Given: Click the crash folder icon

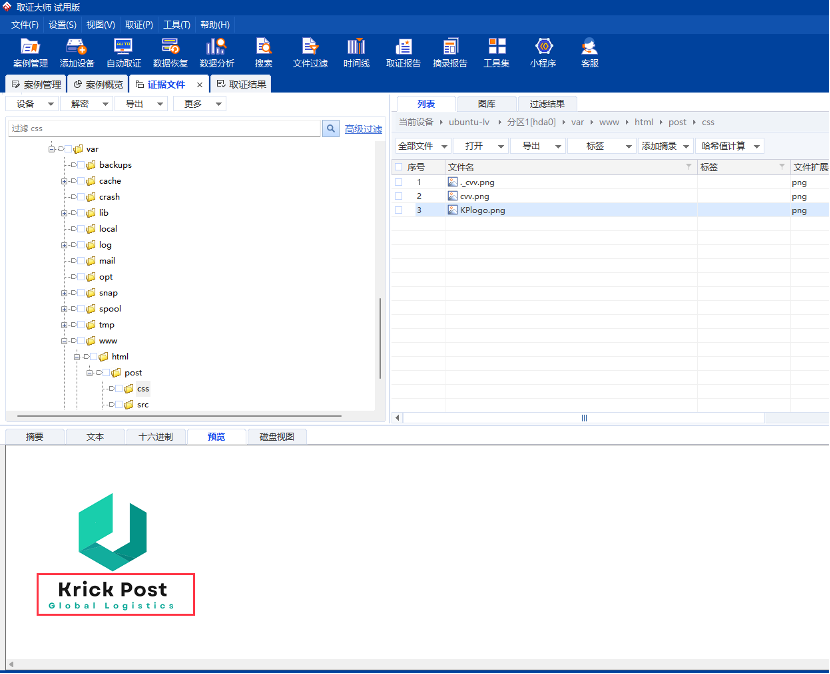Looking at the screenshot, I should (x=91, y=197).
